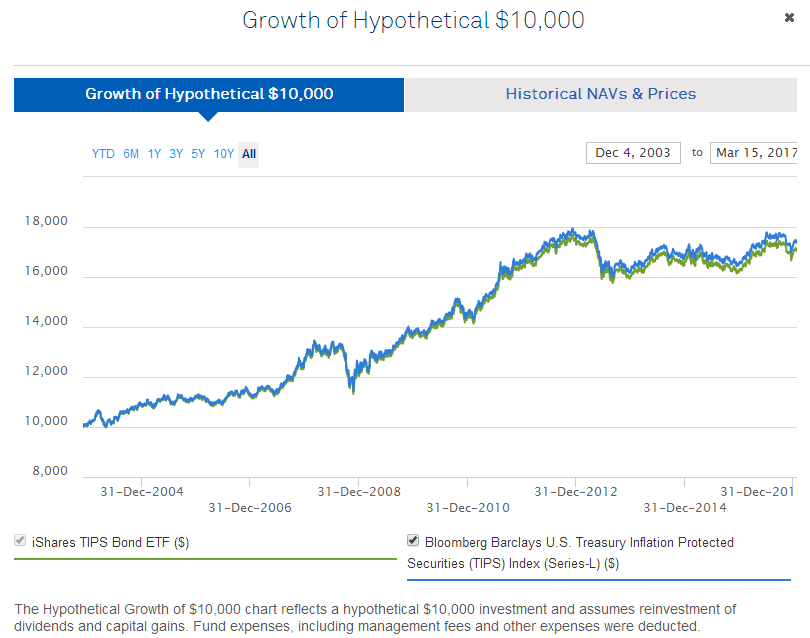Click the 31-Dec-2012 axis date label
This screenshot has width=810, height=638.
click(x=576, y=492)
